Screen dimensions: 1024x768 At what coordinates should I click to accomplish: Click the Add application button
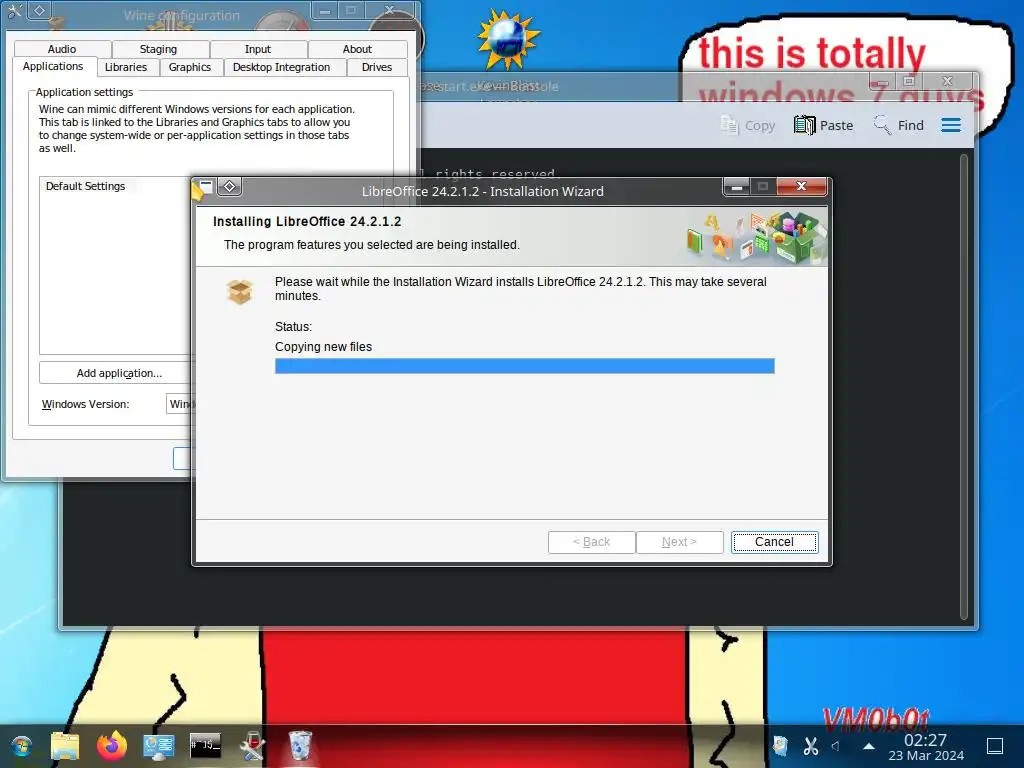tap(119, 373)
